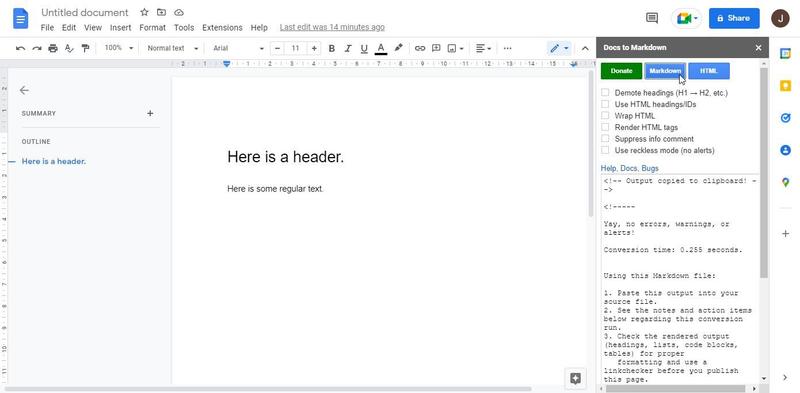Enable Demote headings option
Screen dimensions: 800x393
[x=605, y=93]
